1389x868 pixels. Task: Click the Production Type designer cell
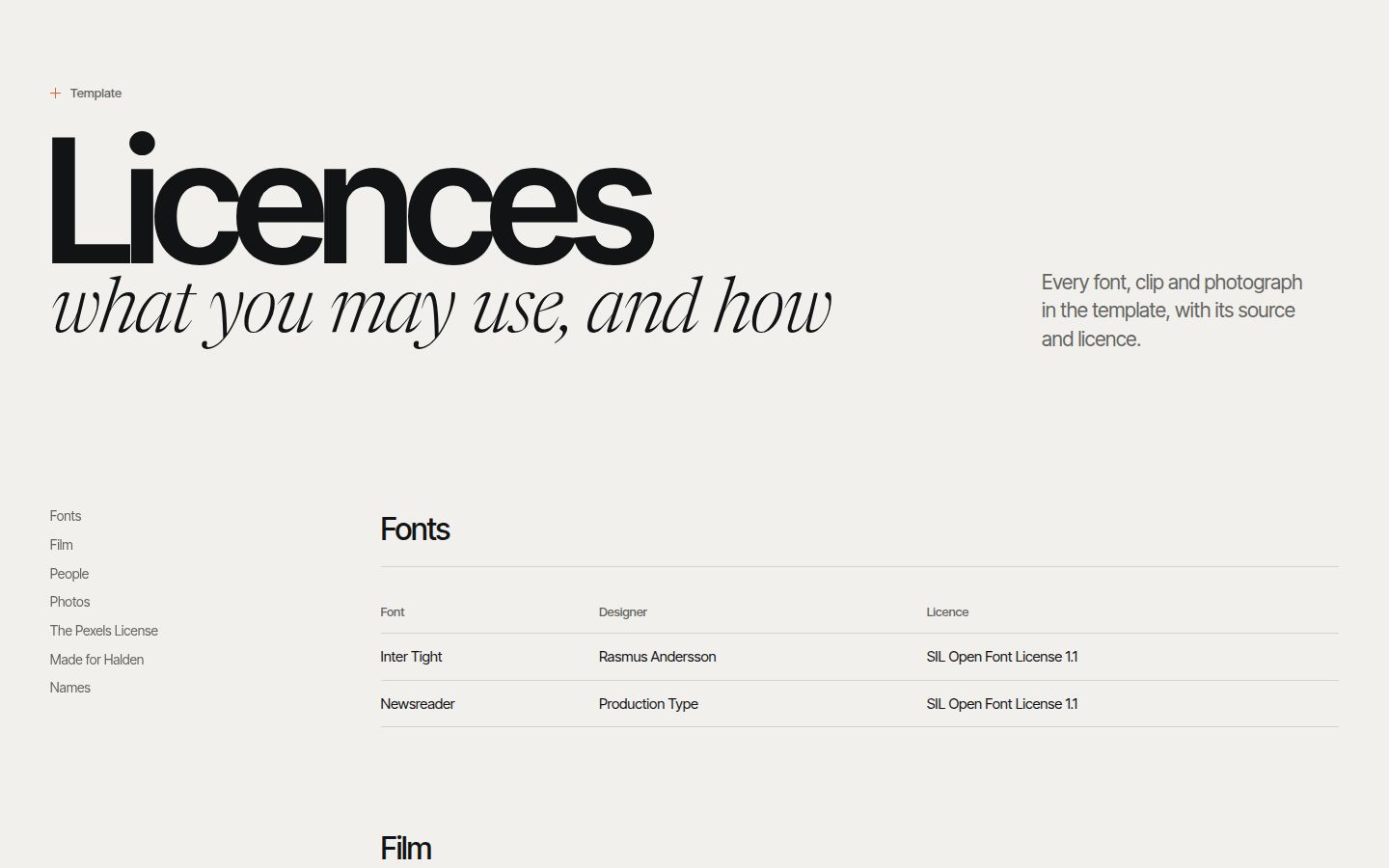click(x=648, y=704)
